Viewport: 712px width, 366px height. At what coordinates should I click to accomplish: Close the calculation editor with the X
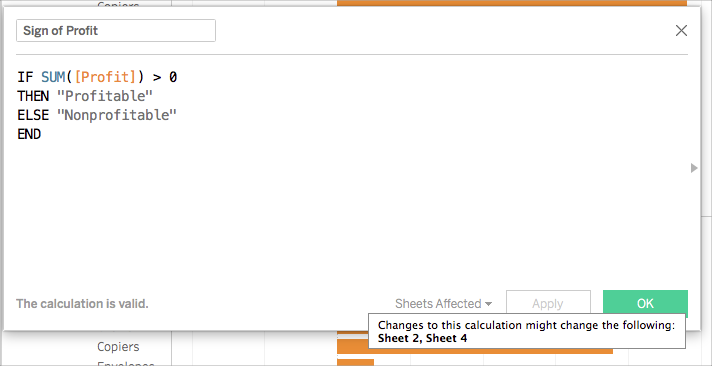click(x=681, y=30)
